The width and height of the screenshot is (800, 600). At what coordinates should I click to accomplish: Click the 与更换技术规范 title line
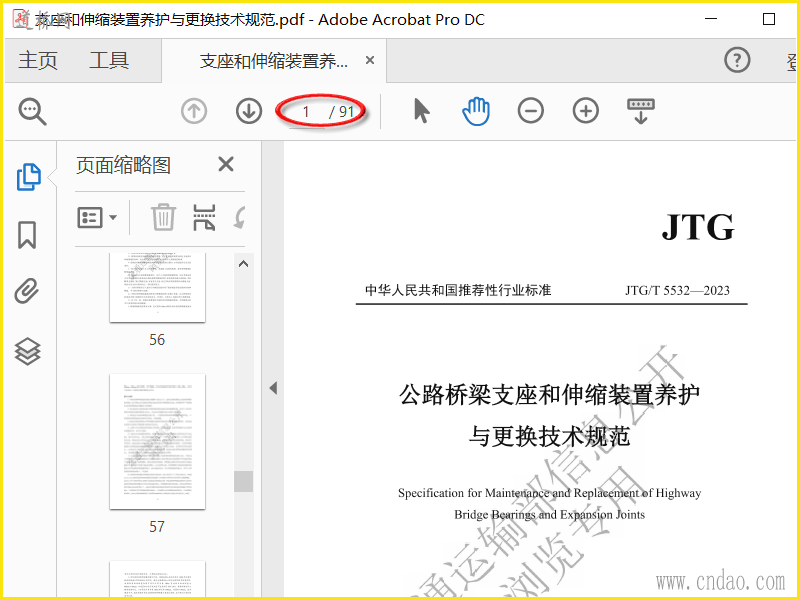pyautogui.click(x=549, y=436)
